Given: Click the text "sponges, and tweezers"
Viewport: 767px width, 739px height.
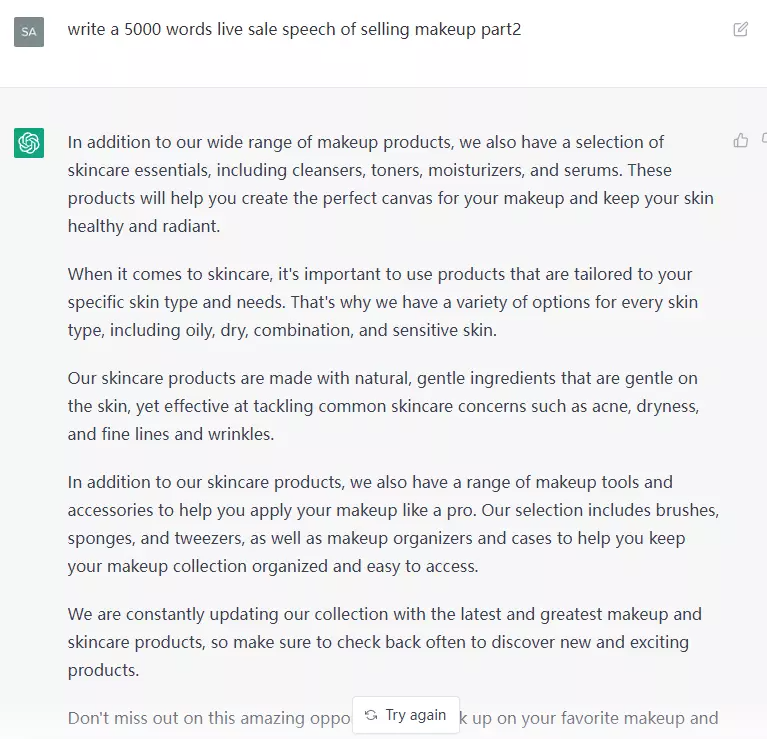Looking at the screenshot, I should coord(148,538).
